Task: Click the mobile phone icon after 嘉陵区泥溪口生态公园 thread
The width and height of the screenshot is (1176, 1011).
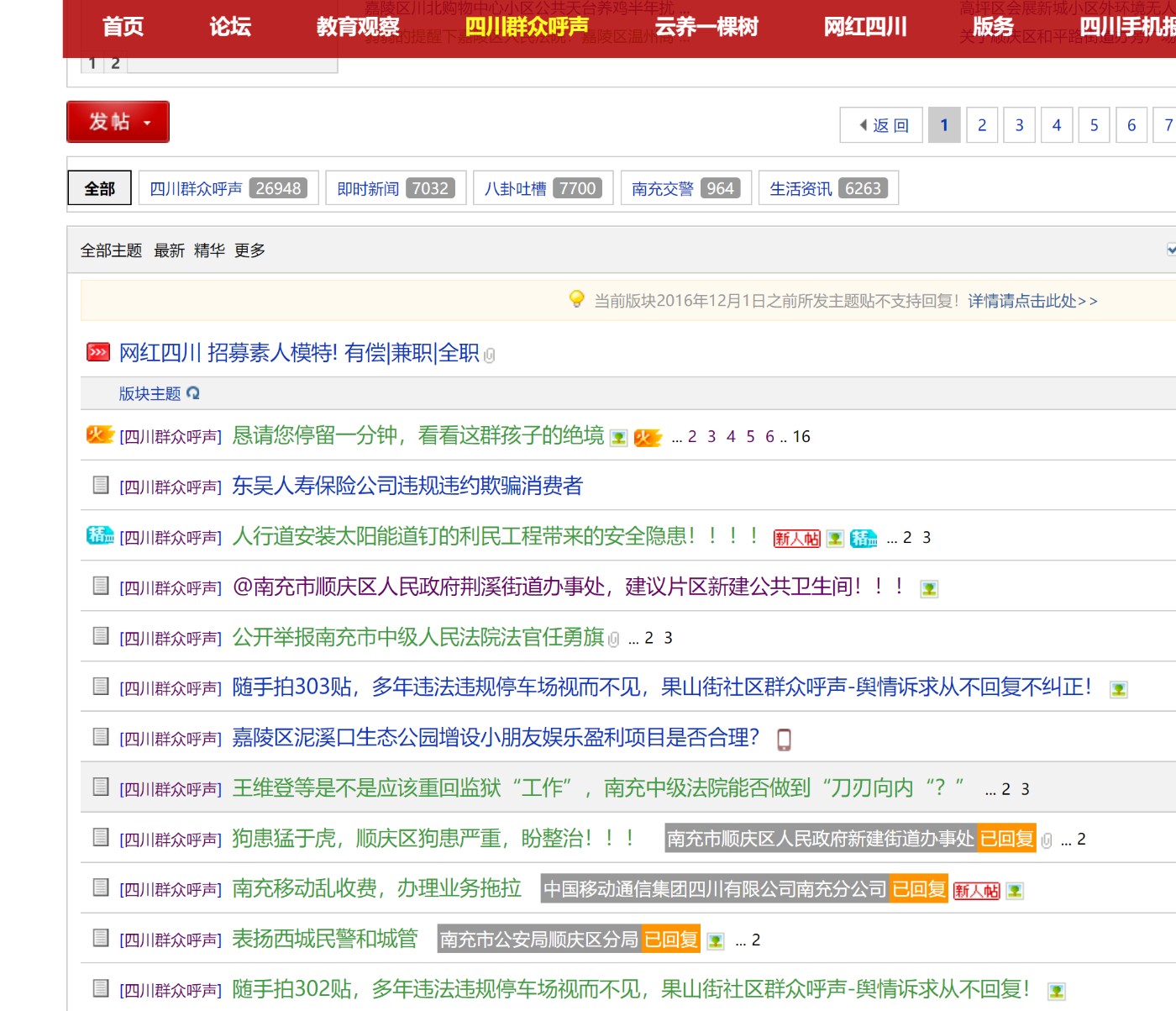Action: [x=784, y=740]
